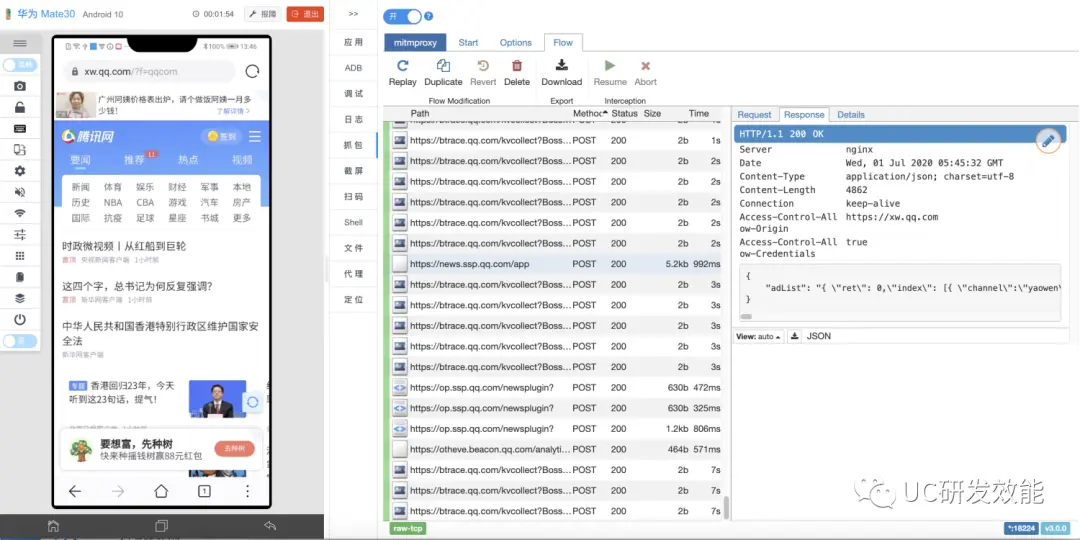Click the response body horizontal scrollbar
This screenshot has height=540, width=1080.
pos(746,316)
